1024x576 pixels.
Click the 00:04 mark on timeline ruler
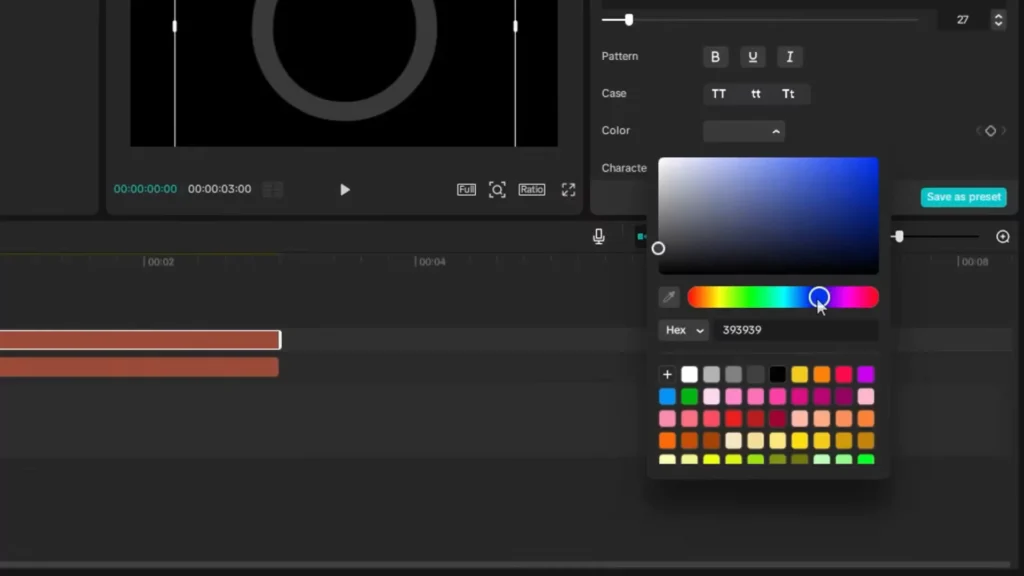(x=432, y=262)
